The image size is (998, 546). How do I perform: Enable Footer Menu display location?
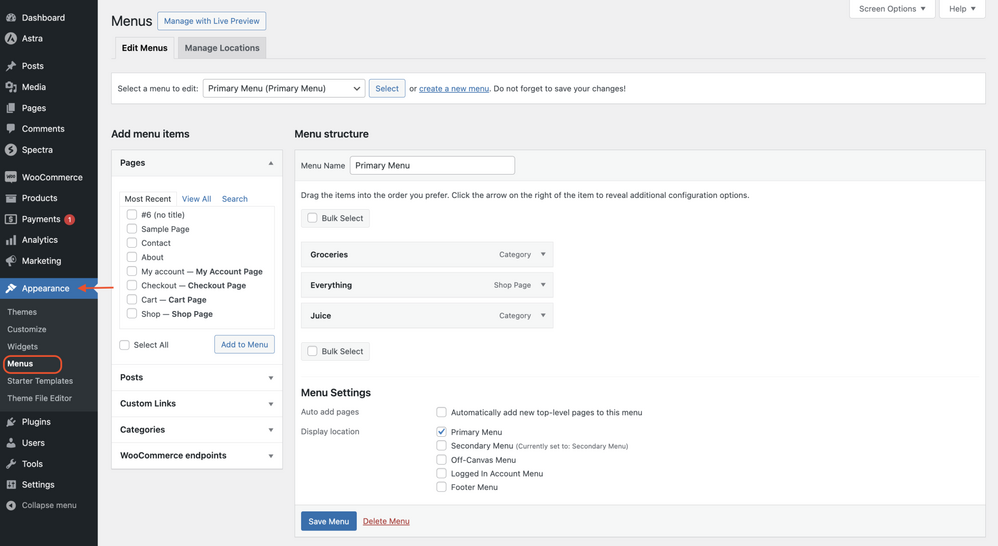[x=441, y=487]
